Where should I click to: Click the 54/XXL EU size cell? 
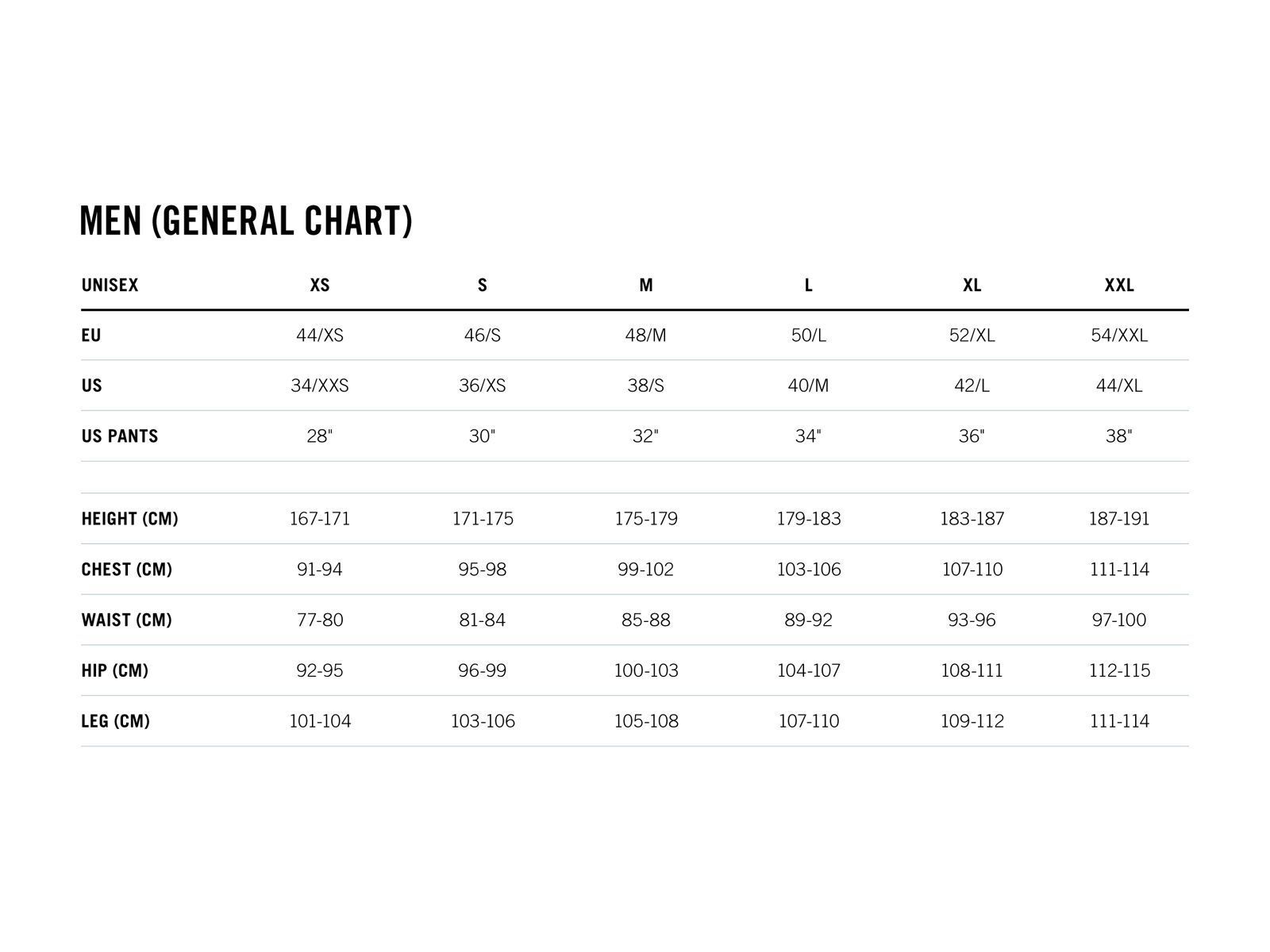point(1119,335)
